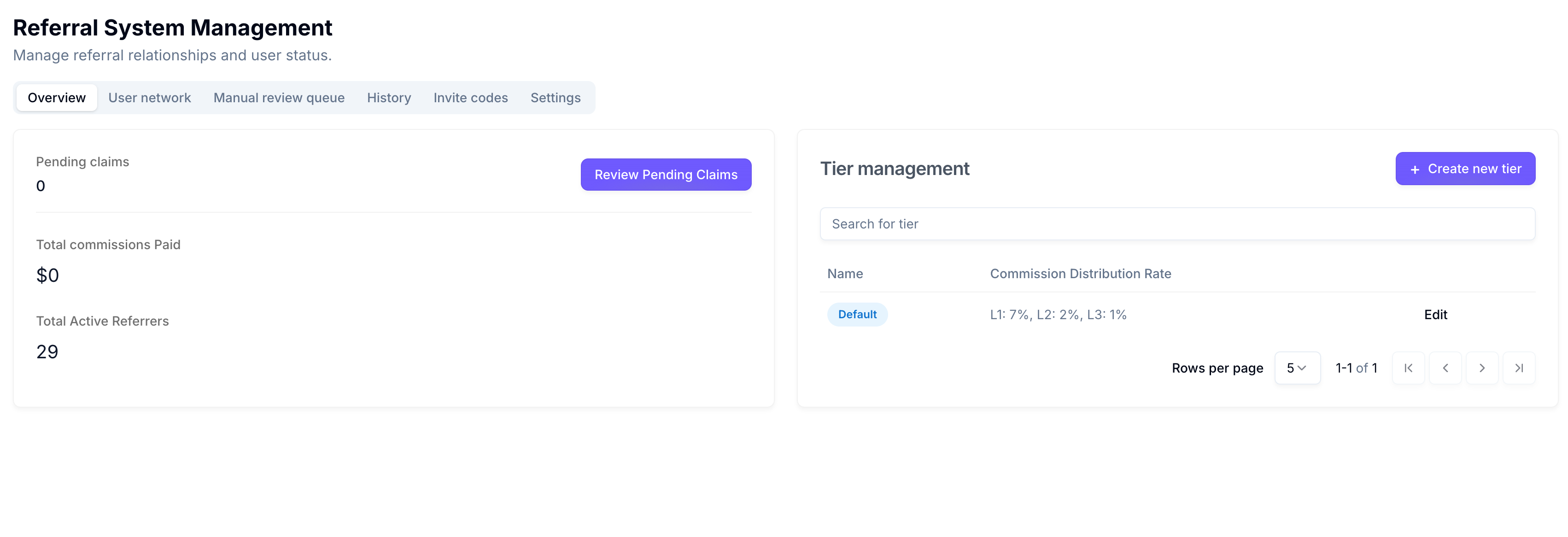Click the Default tier badge
This screenshot has height=537, width=1568.
coord(856,315)
